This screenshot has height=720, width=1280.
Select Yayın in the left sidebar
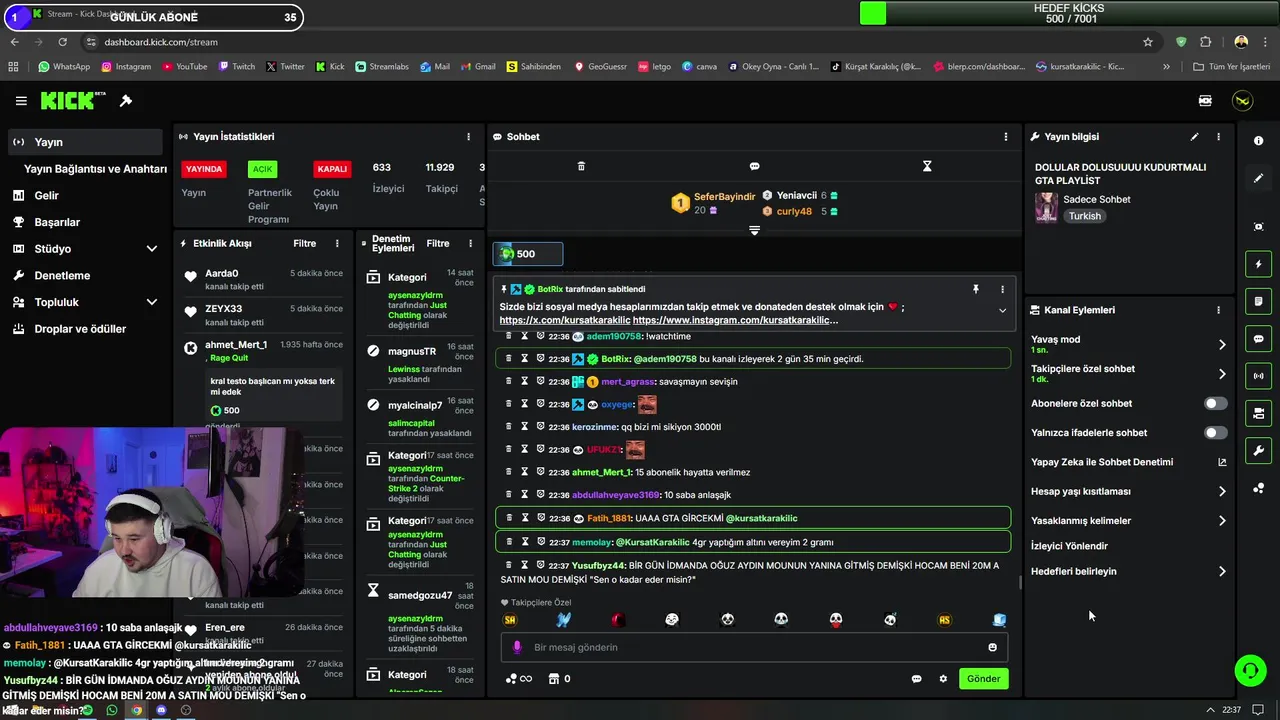tap(84, 142)
